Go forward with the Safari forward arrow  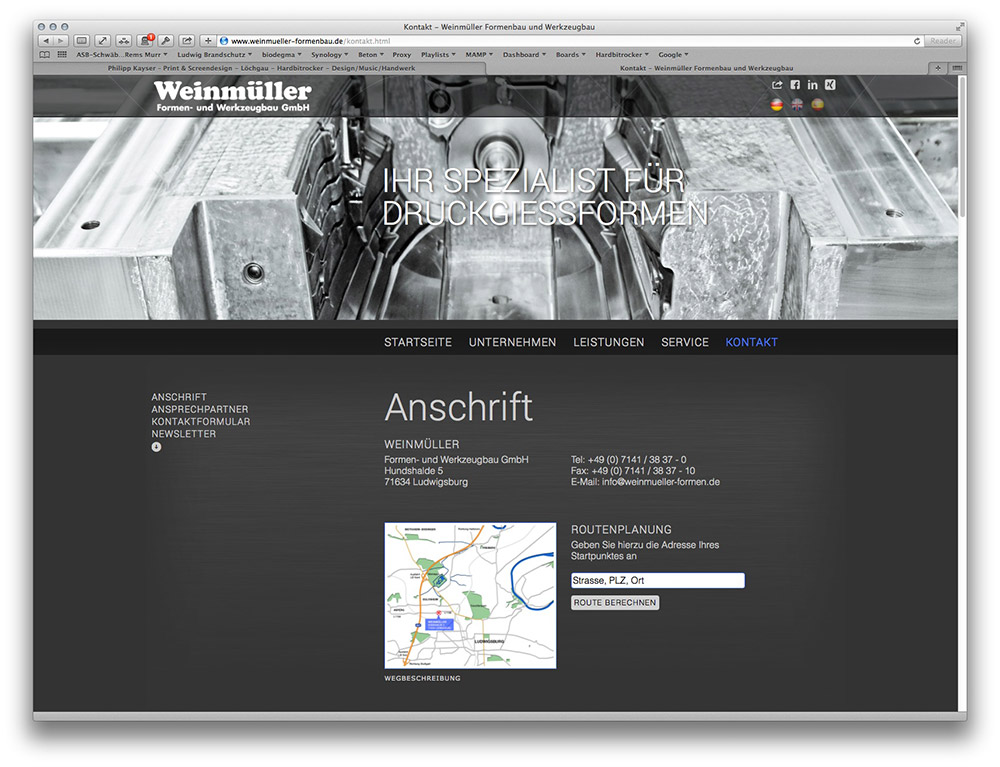(61, 41)
